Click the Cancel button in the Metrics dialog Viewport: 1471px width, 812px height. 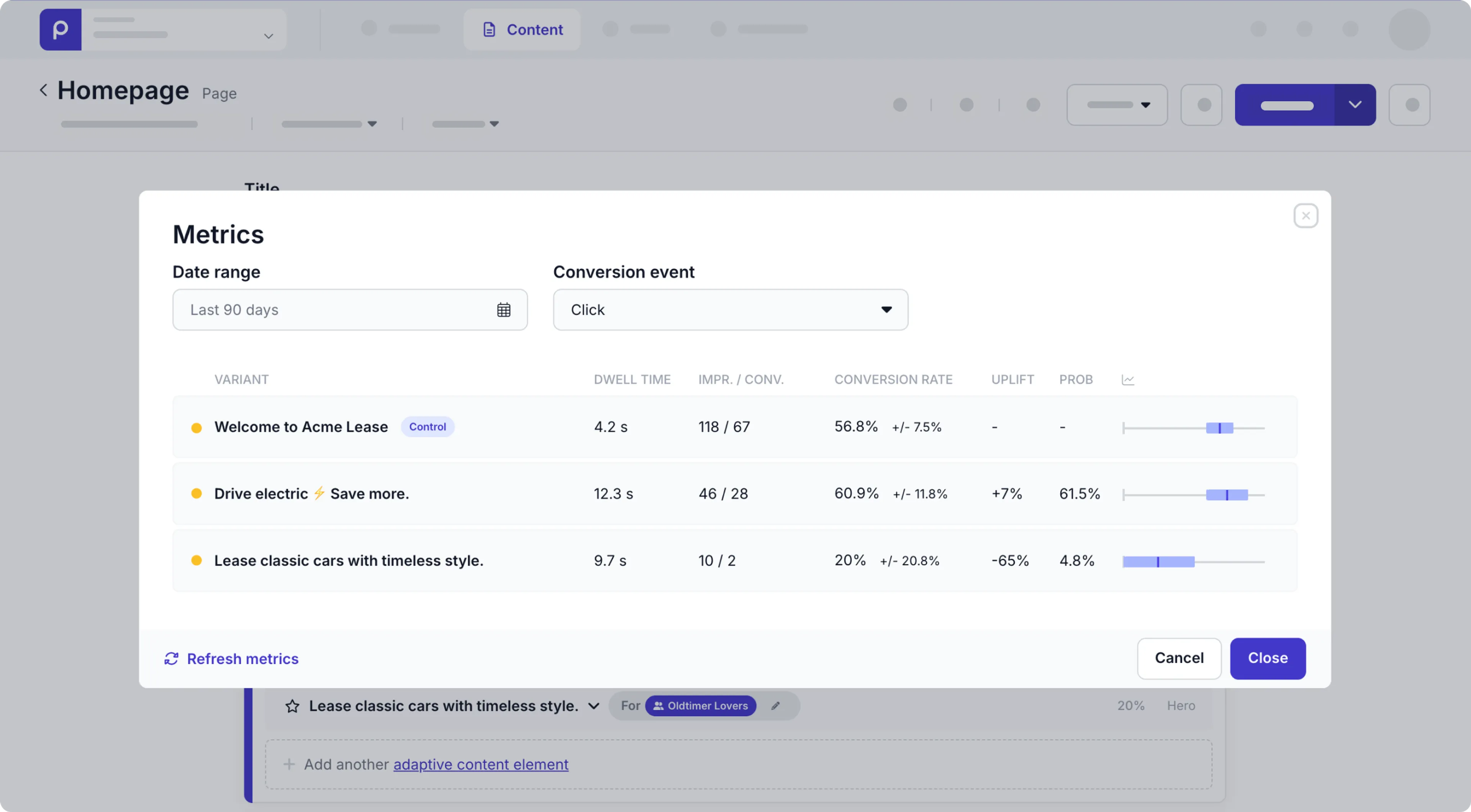coord(1179,658)
